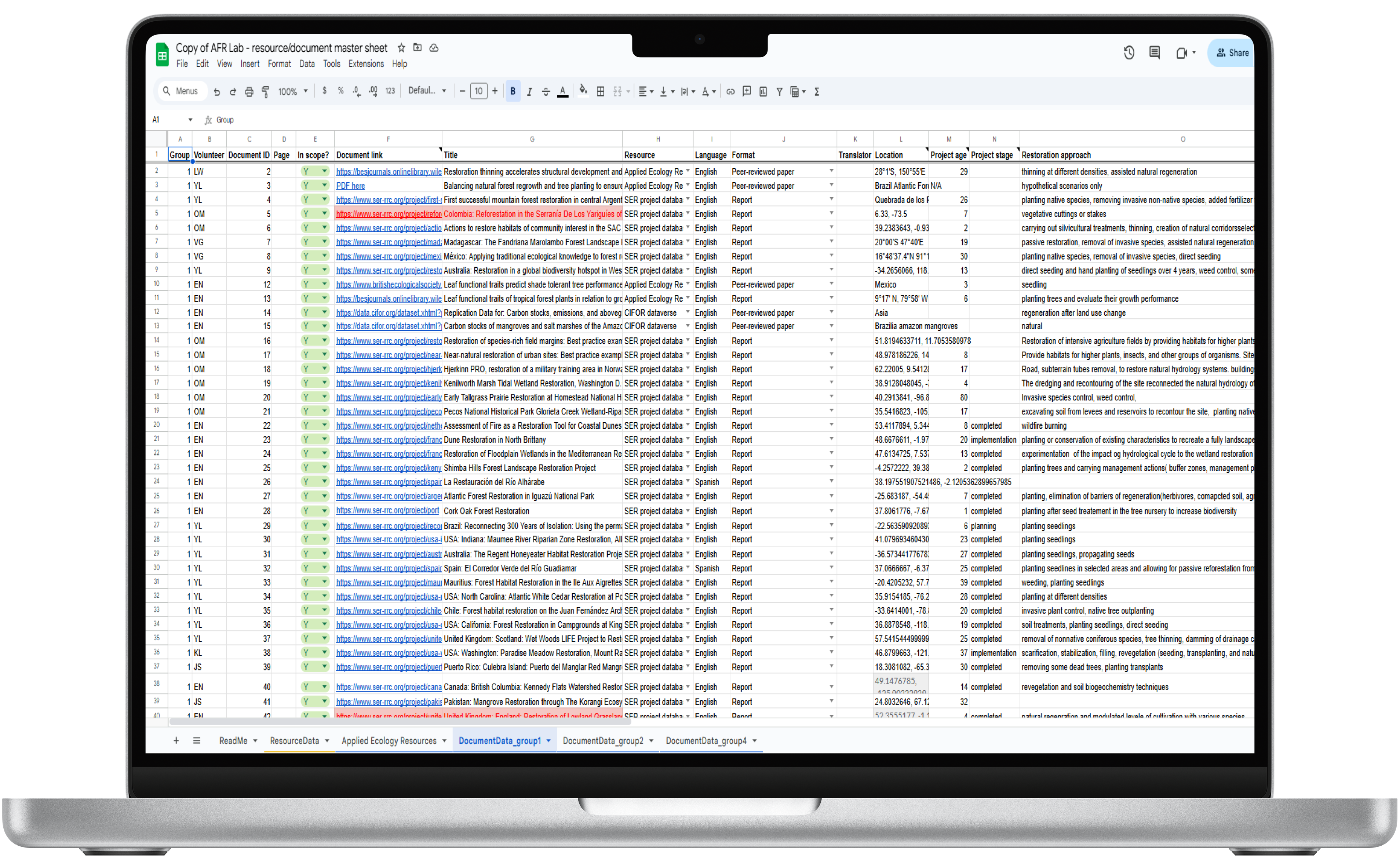Open the Default font dropdown
The height and width of the screenshot is (864, 1400).
(x=427, y=91)
